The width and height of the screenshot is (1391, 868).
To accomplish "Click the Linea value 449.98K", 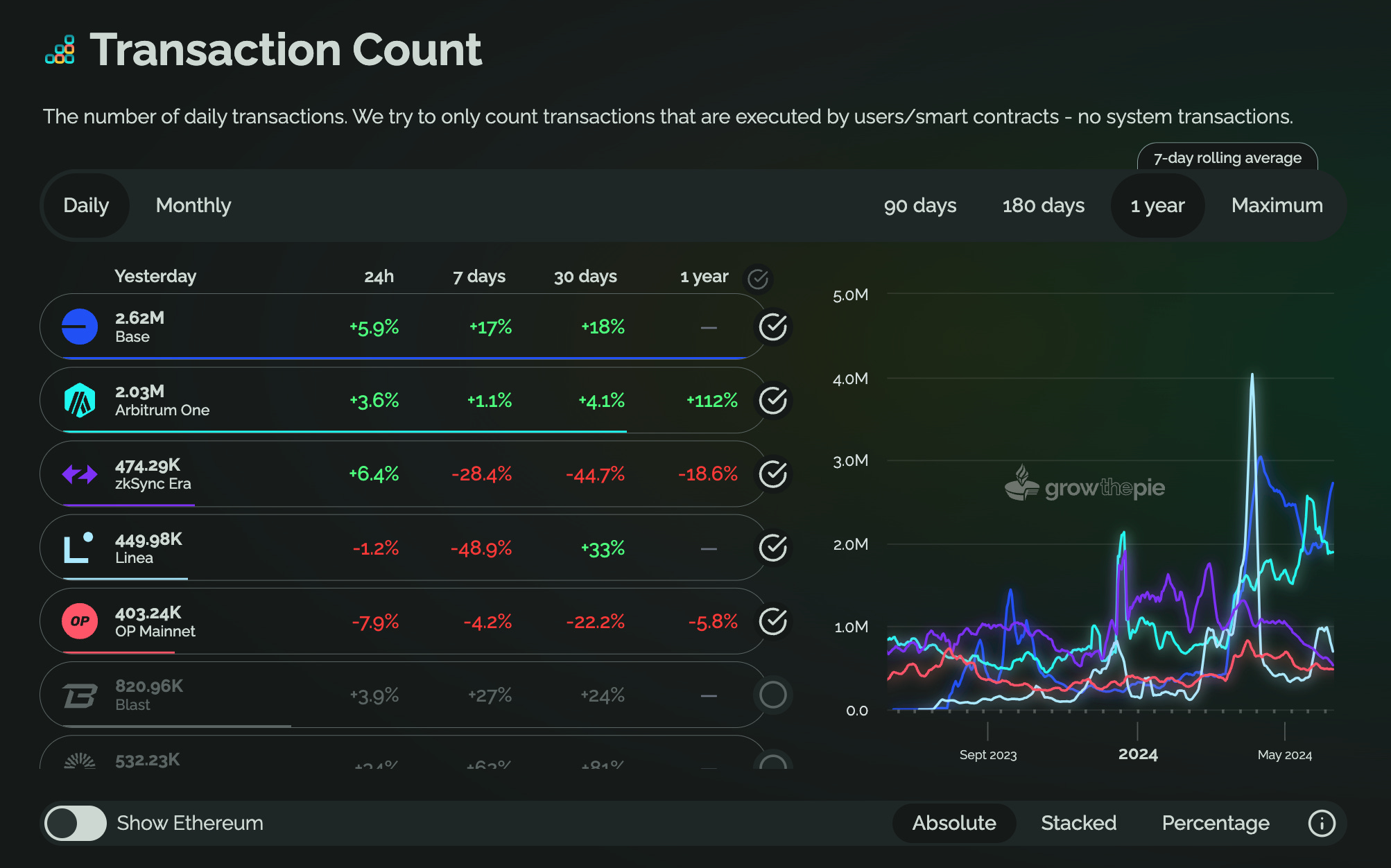I will [x=148, y=539].
